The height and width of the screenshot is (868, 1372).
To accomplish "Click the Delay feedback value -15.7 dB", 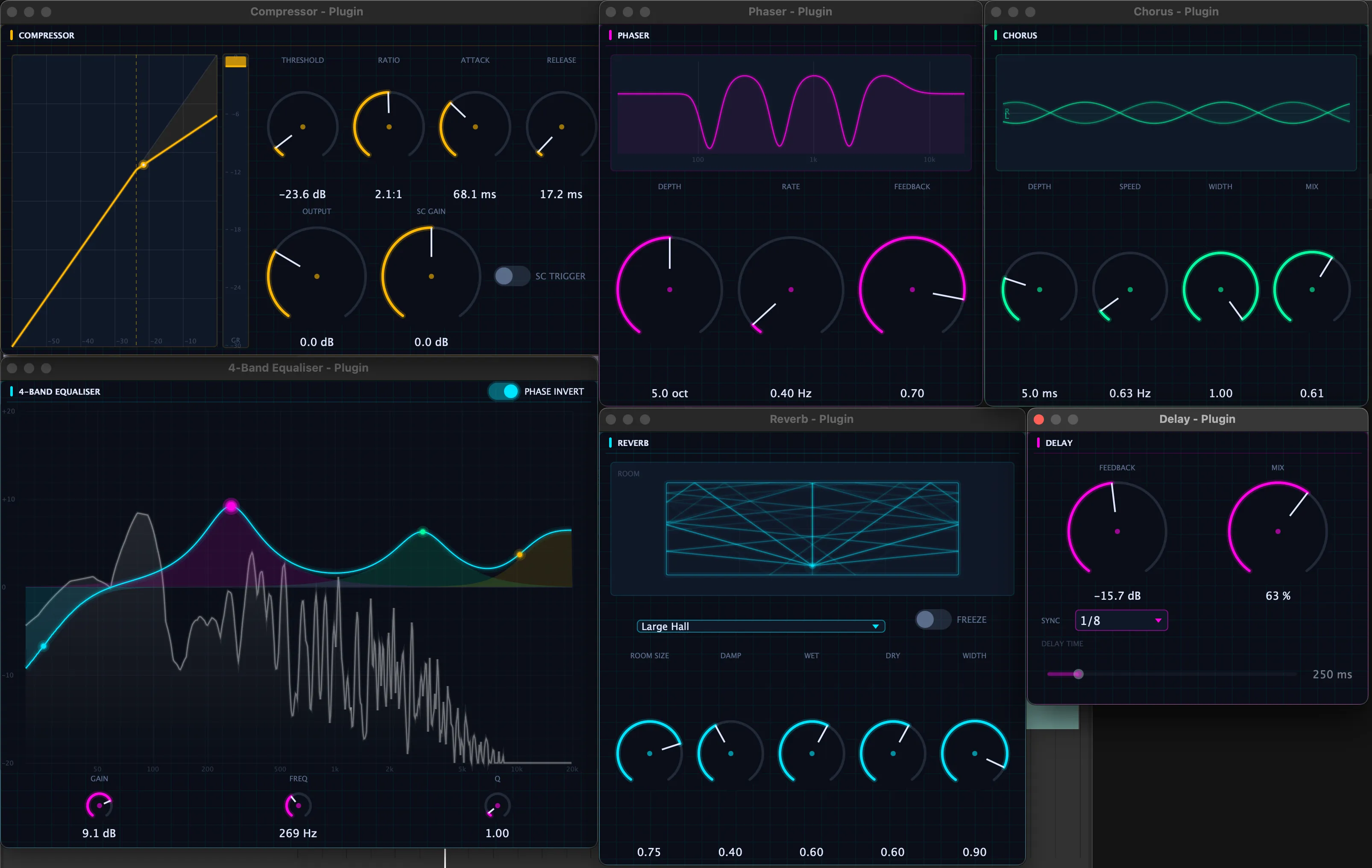I will point(1117,595).
